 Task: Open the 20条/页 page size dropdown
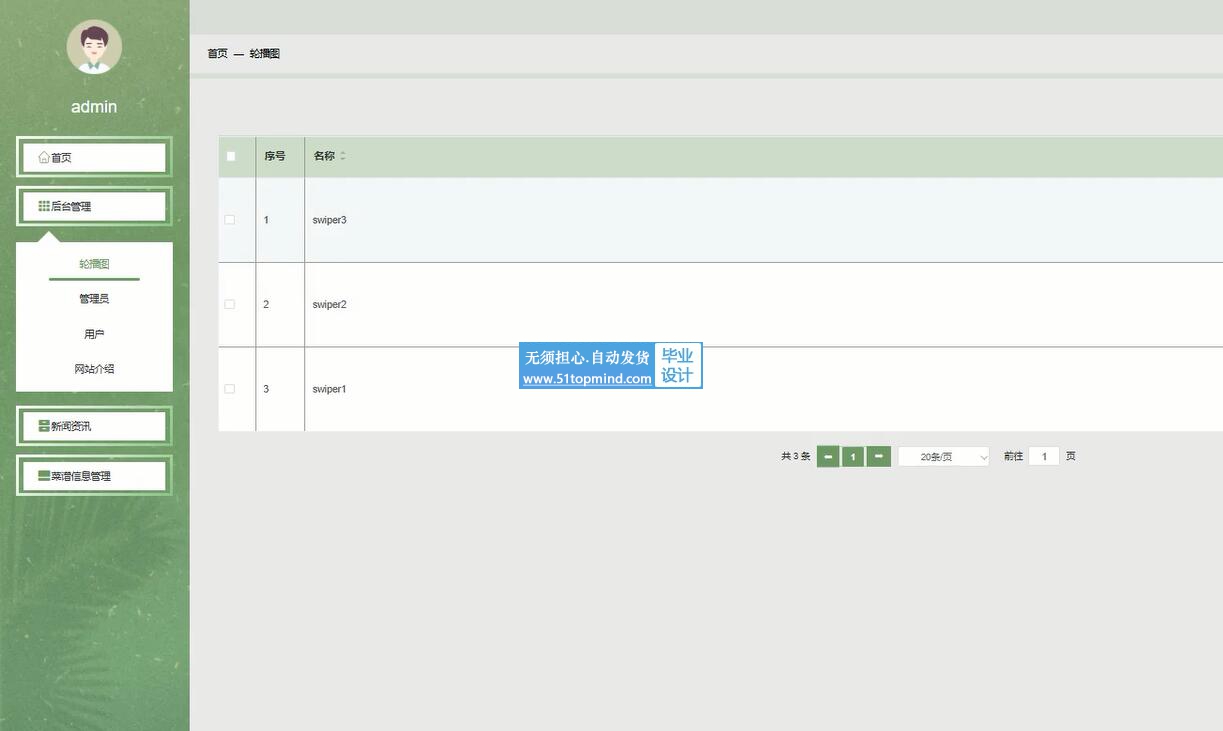(x=943, y=457)
